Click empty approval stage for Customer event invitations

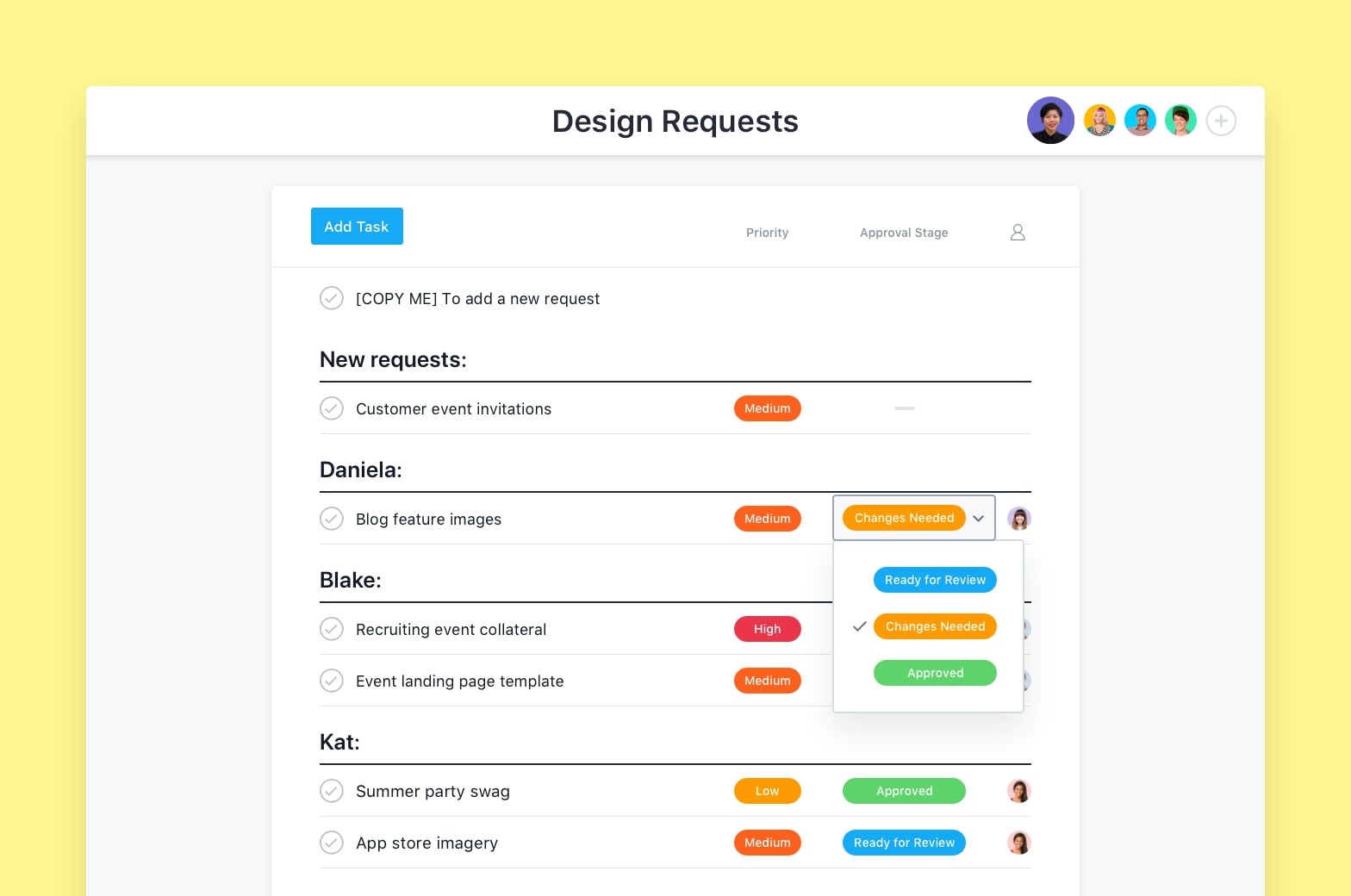pos(904,408)
